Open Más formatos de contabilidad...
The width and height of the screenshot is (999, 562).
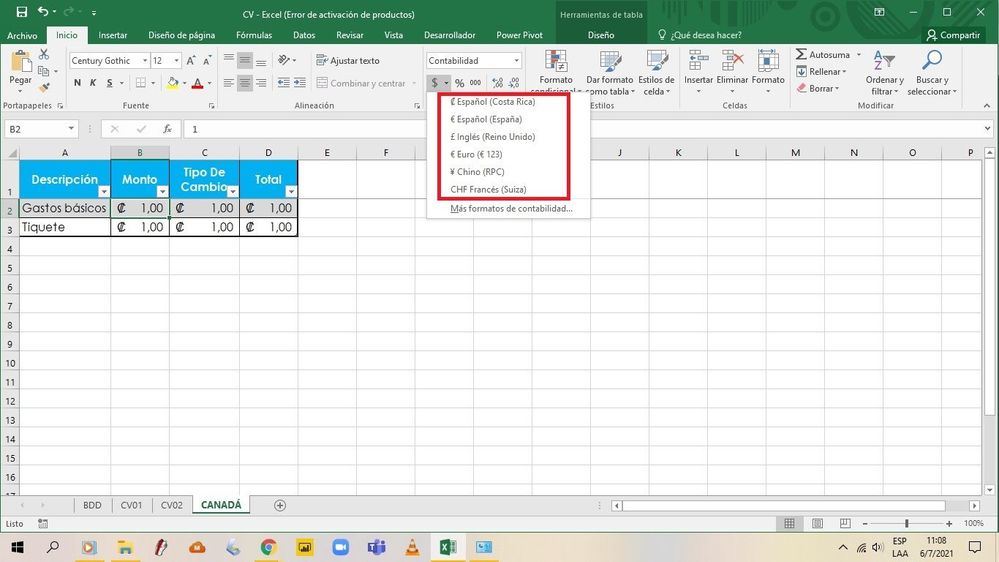tap(511, 208)
